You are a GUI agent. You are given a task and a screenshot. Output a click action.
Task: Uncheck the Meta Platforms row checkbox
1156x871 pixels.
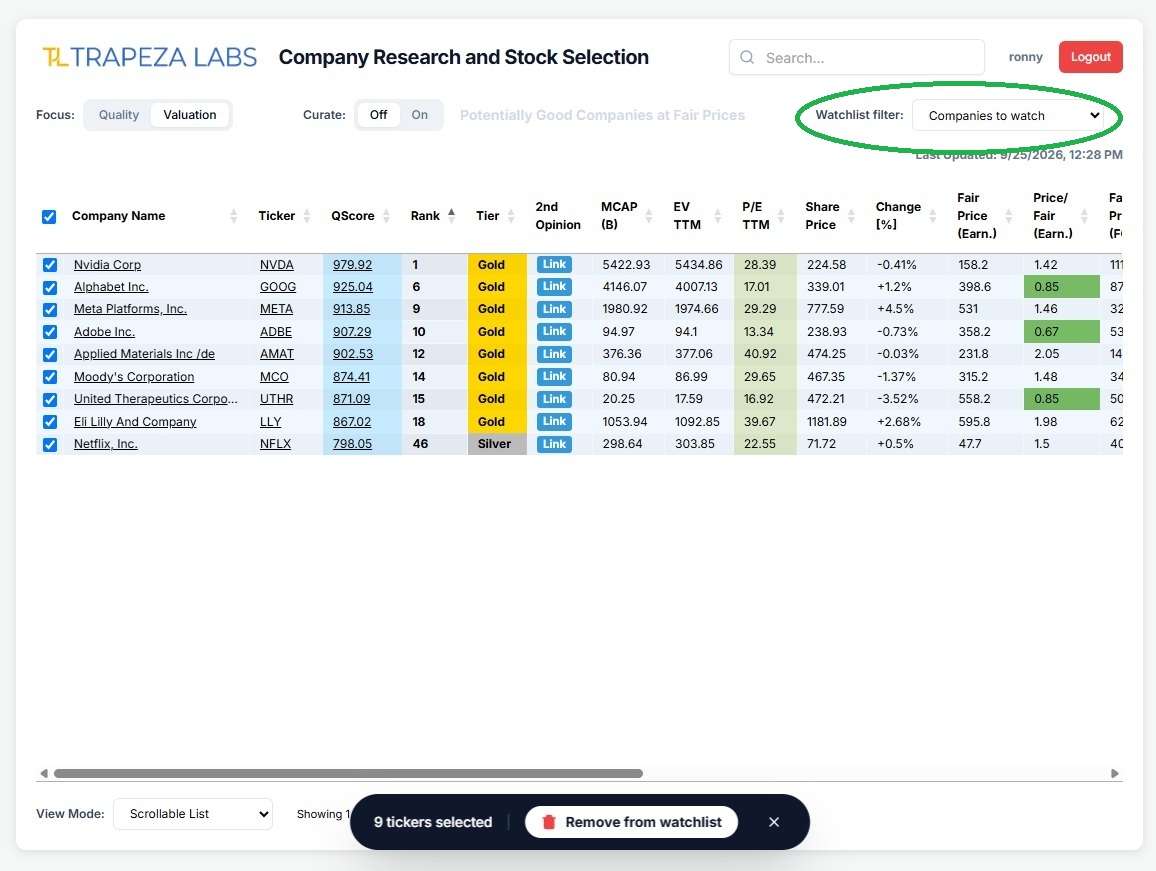pos(49,310)
